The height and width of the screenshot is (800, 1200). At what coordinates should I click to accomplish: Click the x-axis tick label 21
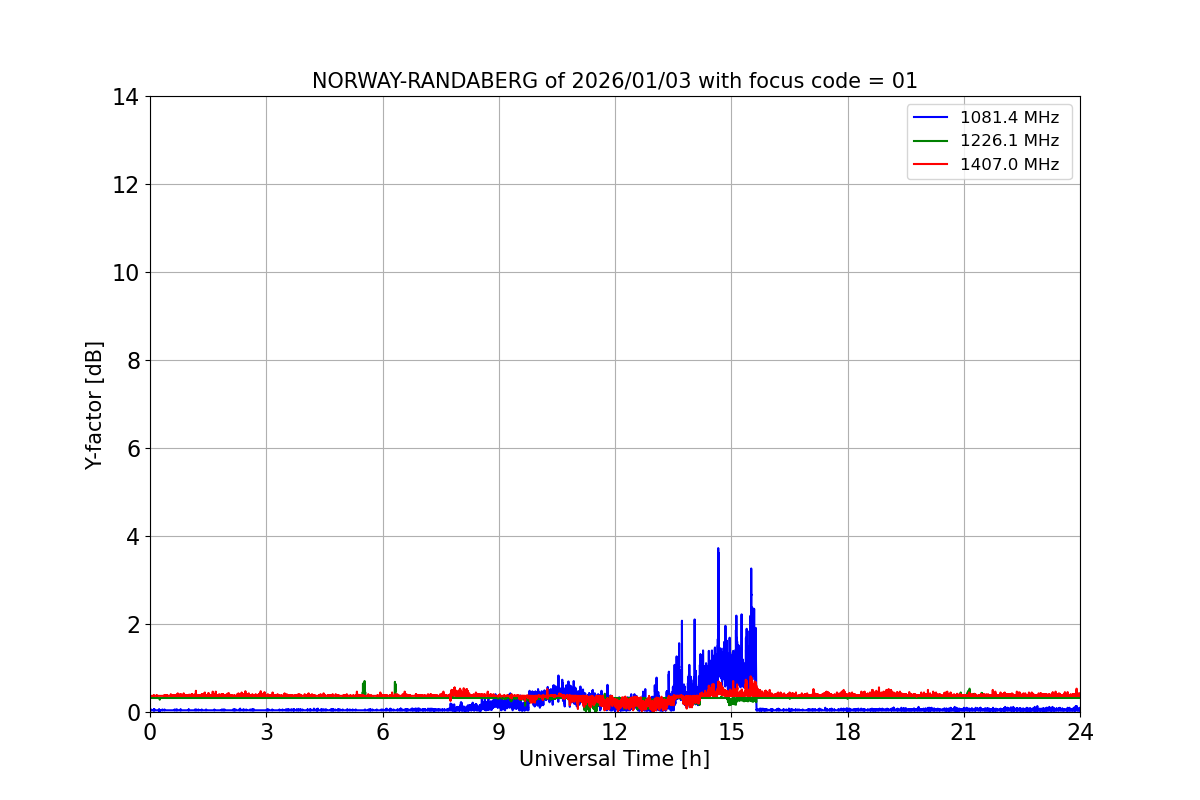tap(964, 732)
